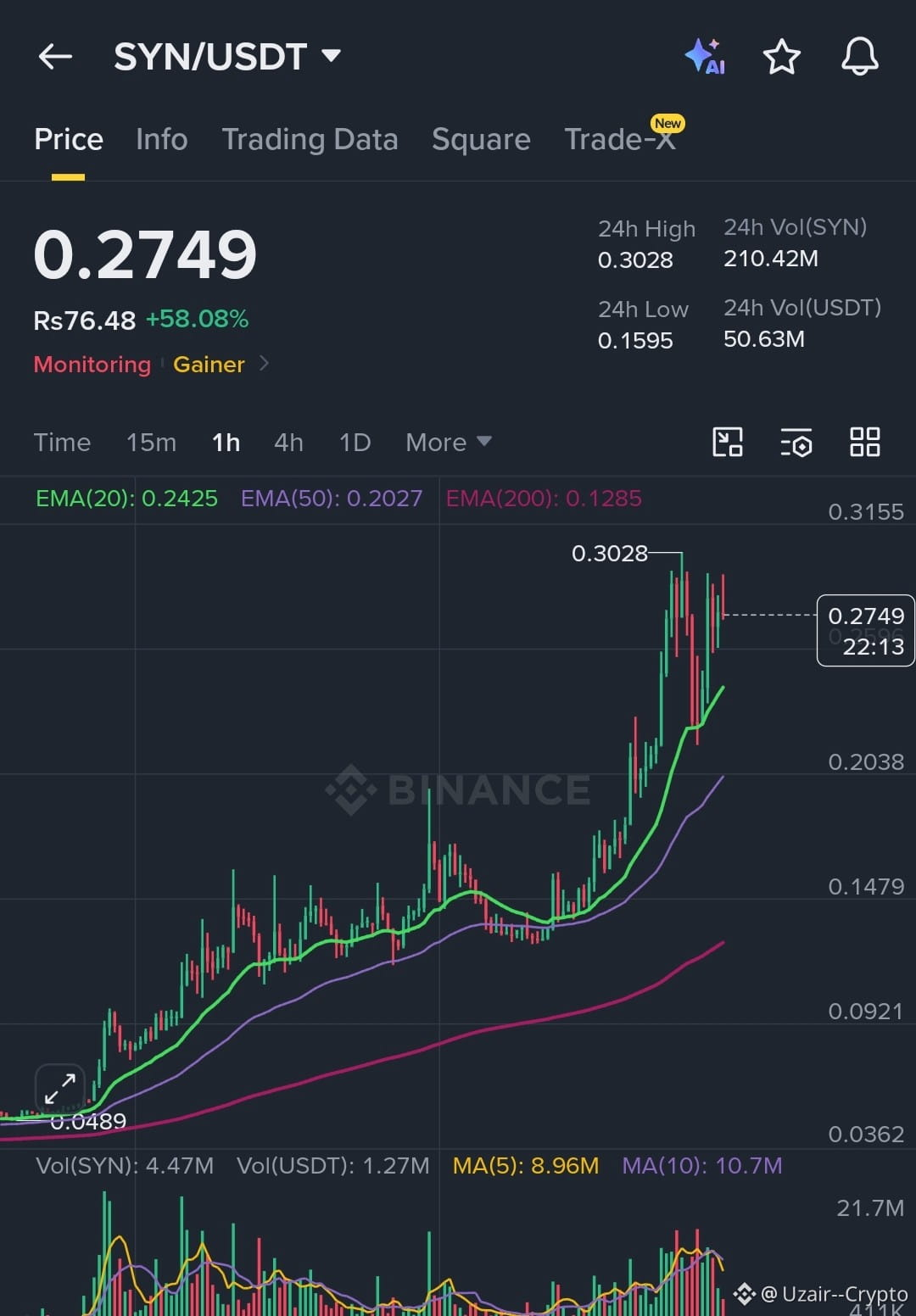Screen dimensions: 916x1316
Task: Tap the EMA(200) indicator label
Action: (544, 498)
